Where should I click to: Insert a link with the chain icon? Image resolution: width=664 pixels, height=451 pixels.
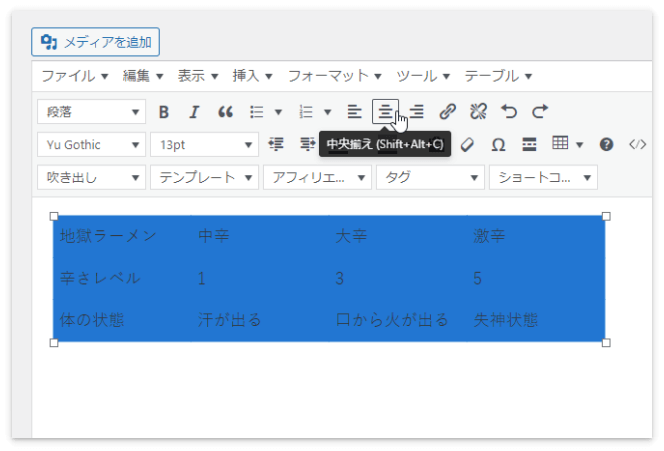(447, 112)
